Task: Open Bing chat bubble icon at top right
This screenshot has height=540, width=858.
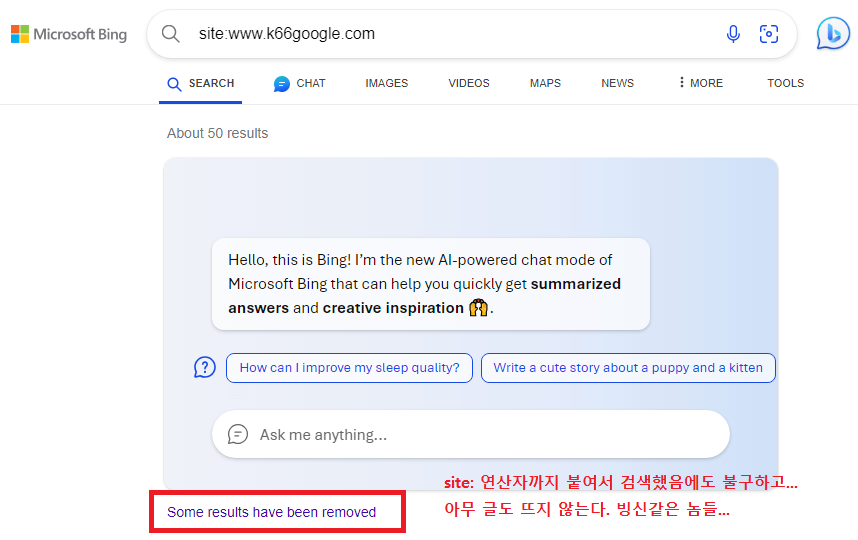Action: (x=833, y=34)
